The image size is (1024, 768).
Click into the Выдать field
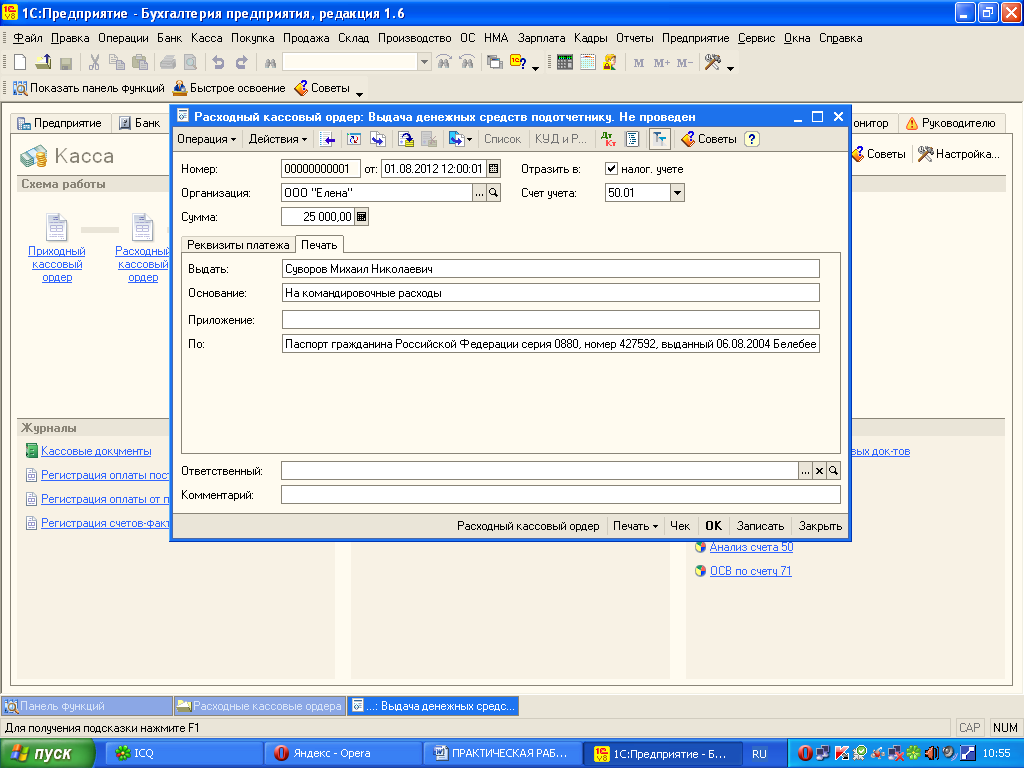tap(551, 269)
